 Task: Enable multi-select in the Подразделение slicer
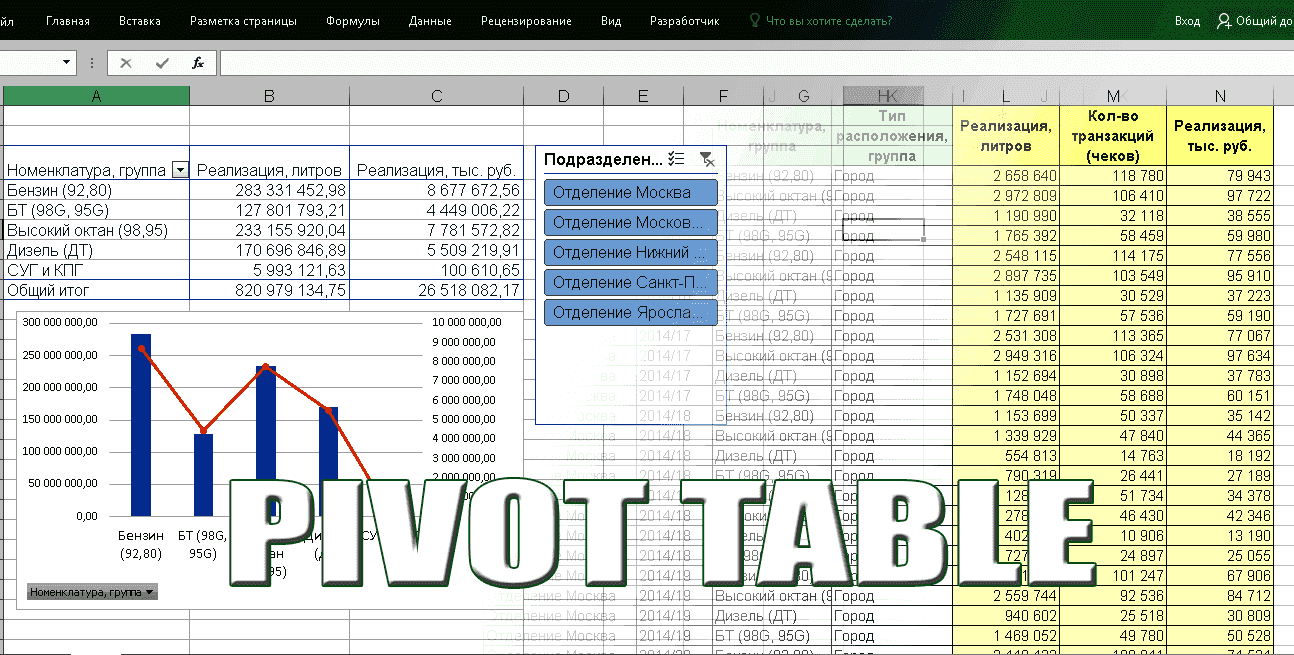pos(676,159)
